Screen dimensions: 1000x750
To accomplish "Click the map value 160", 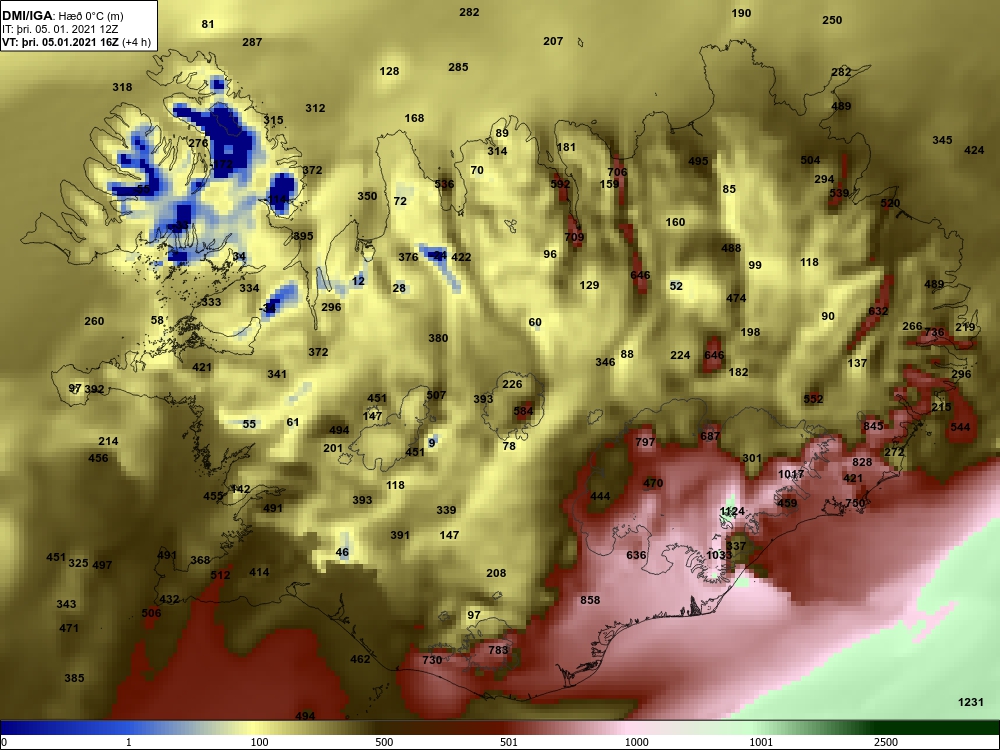I will (675, 223).
